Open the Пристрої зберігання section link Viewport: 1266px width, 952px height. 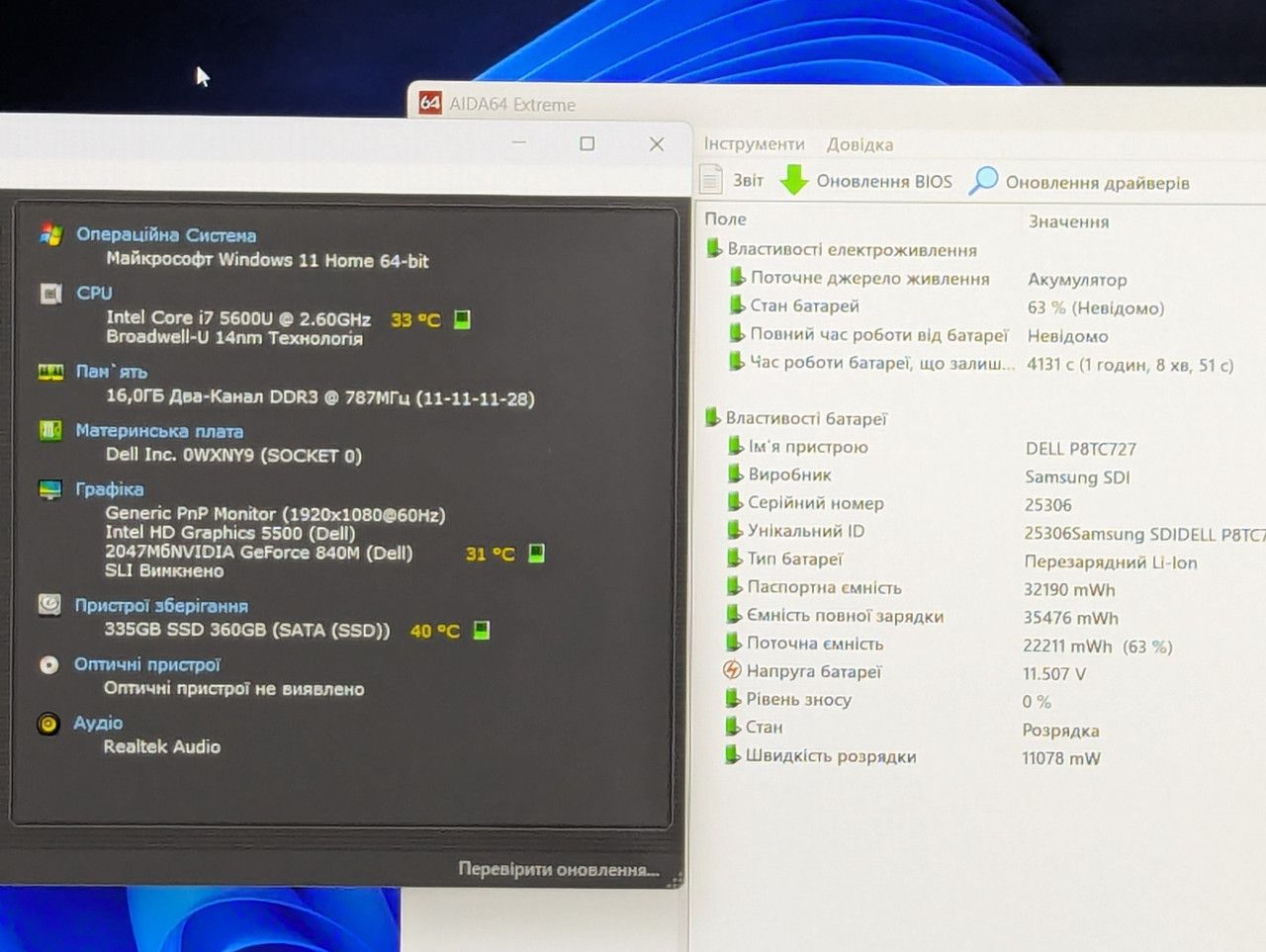pos(161,606)
